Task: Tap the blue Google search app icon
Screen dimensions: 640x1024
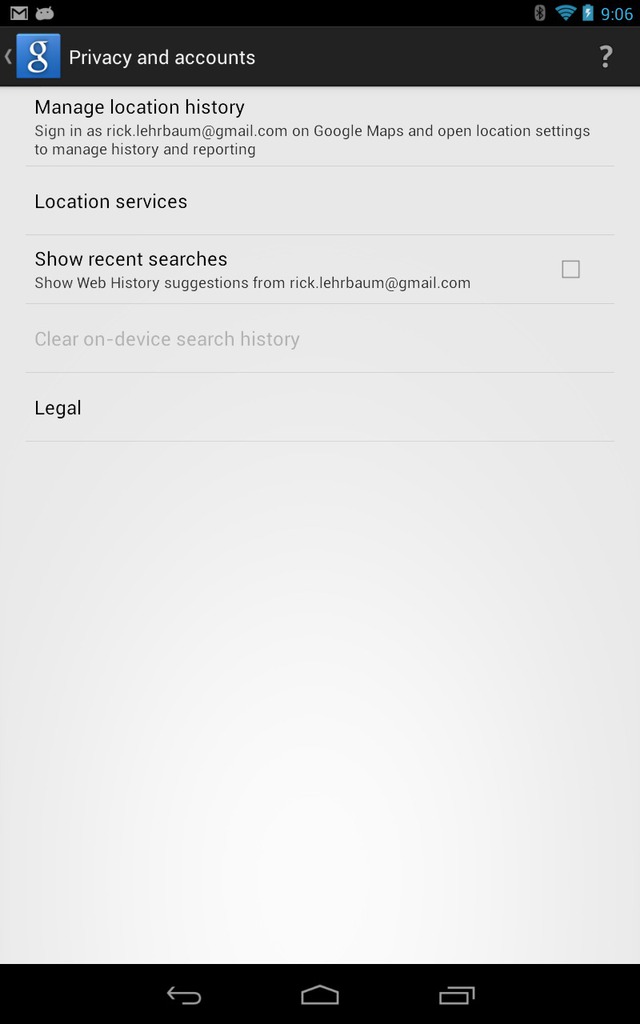Action: 39,56
